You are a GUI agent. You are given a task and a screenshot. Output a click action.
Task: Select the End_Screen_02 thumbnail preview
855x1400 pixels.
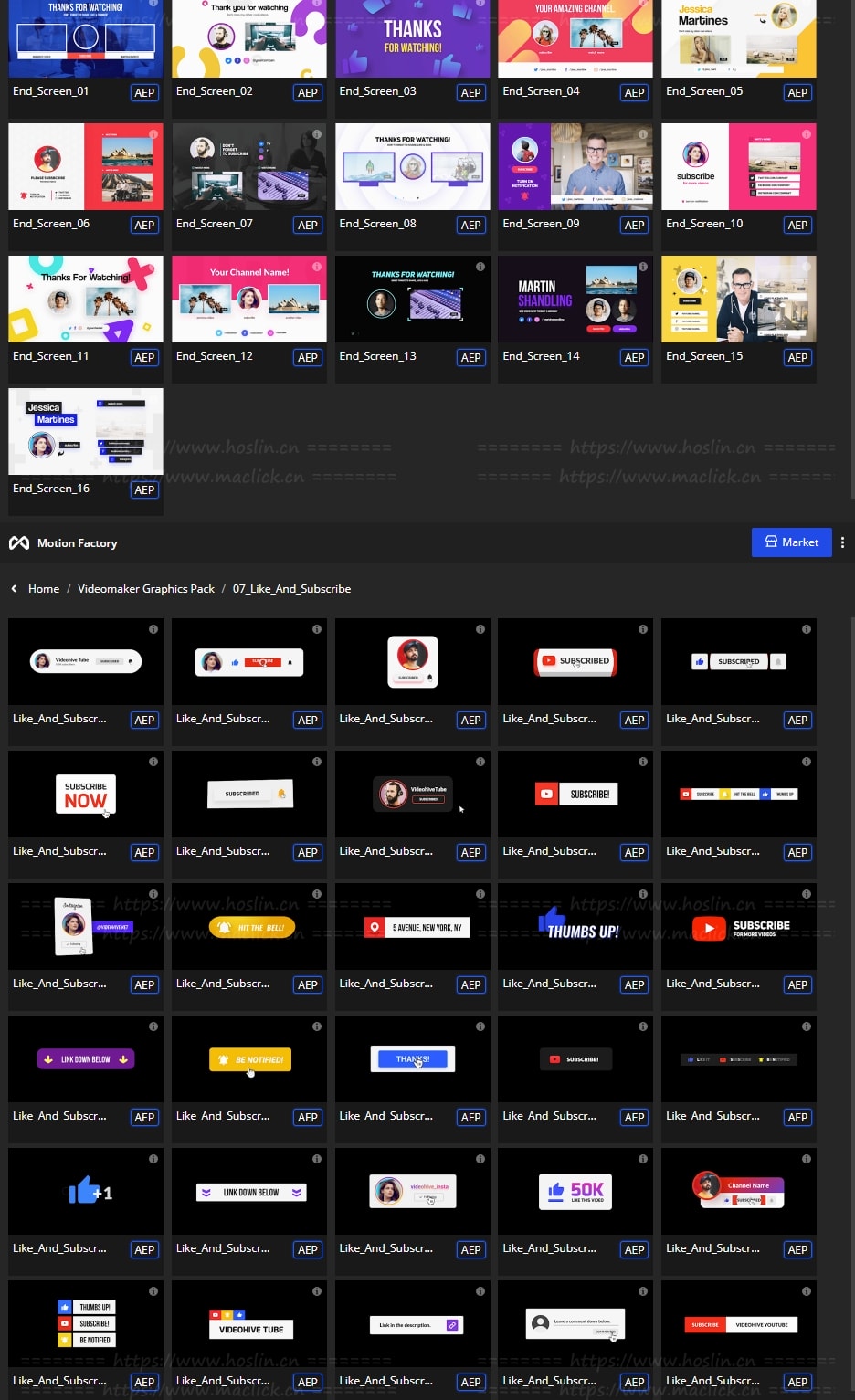pos(249,38)
